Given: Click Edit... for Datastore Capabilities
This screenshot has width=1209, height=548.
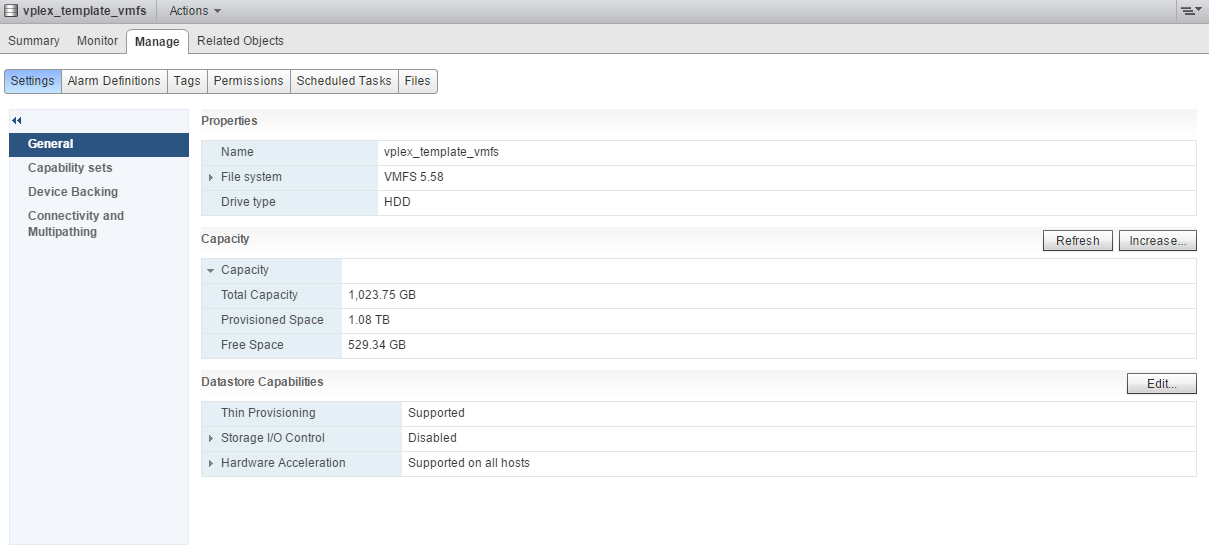Looking at the screenshot, I should (1161, 384).
